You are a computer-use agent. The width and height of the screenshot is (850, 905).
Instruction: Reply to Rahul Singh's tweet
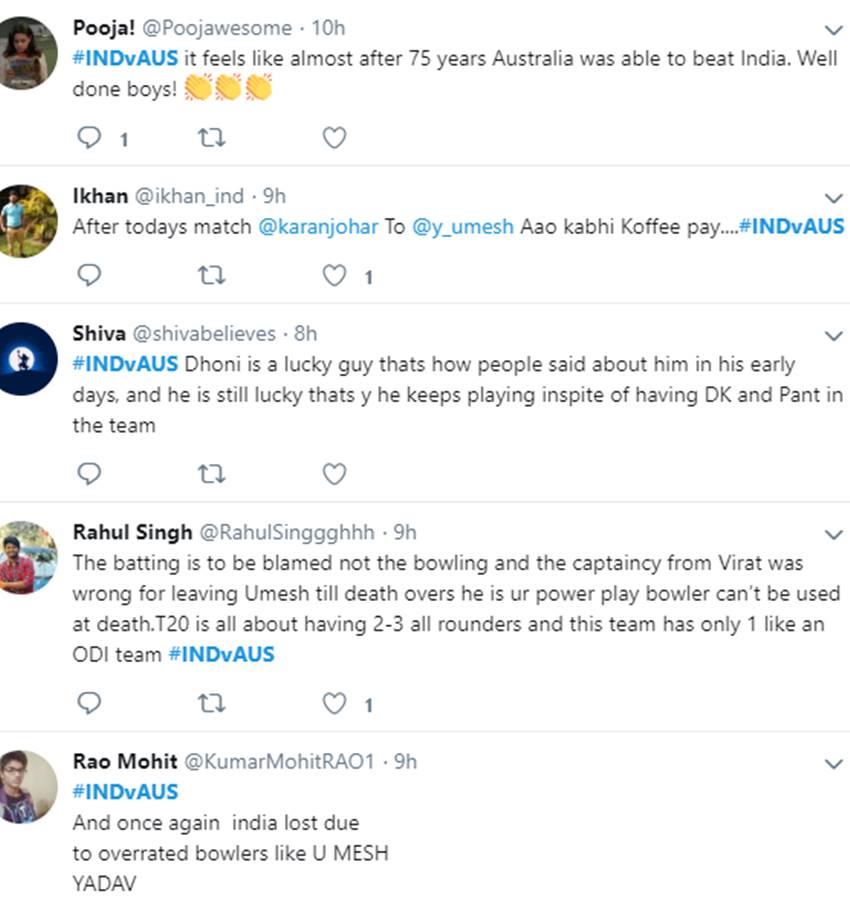[x=90, y=704]
